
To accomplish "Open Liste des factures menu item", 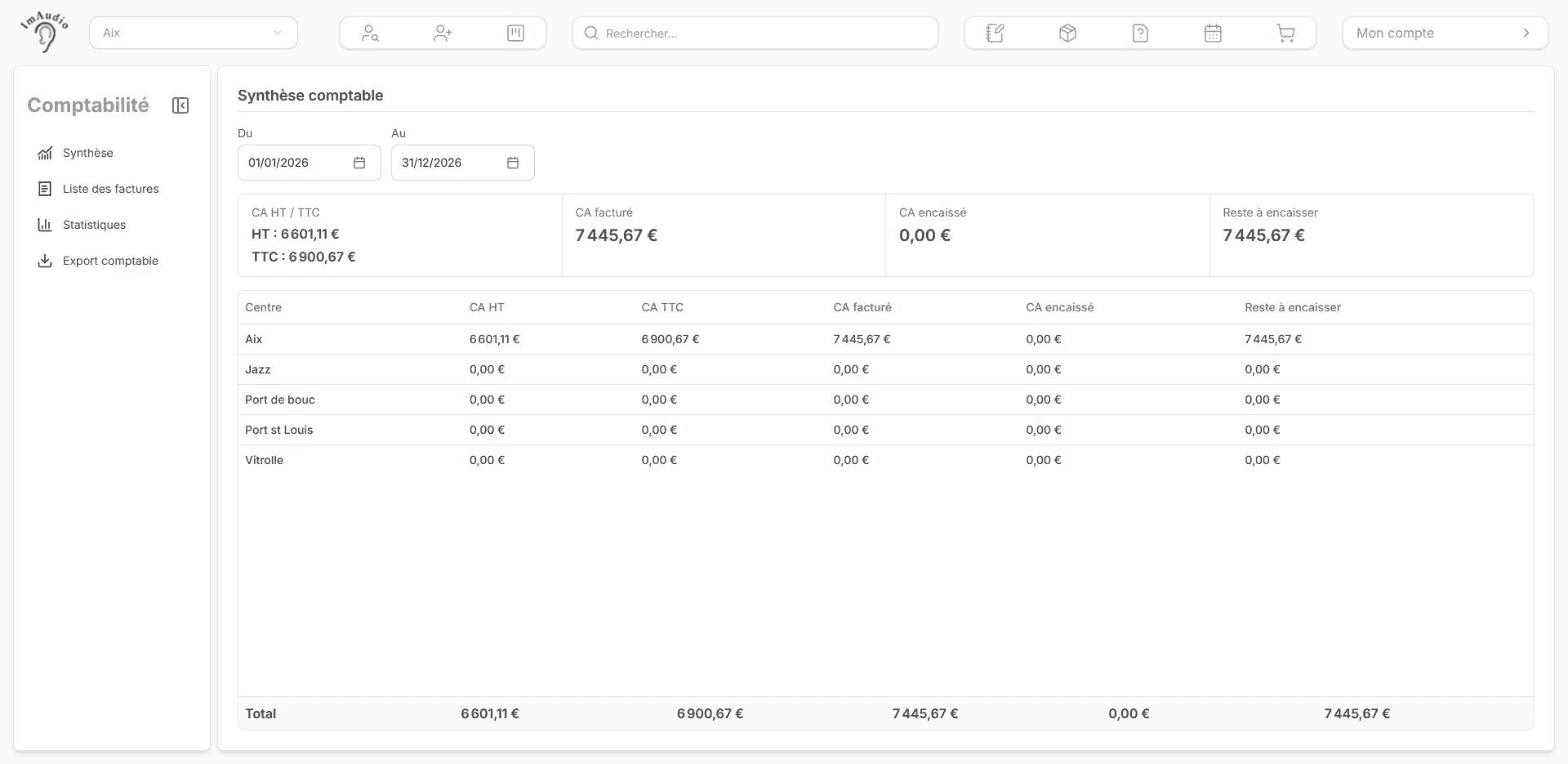I will point(111,189).
